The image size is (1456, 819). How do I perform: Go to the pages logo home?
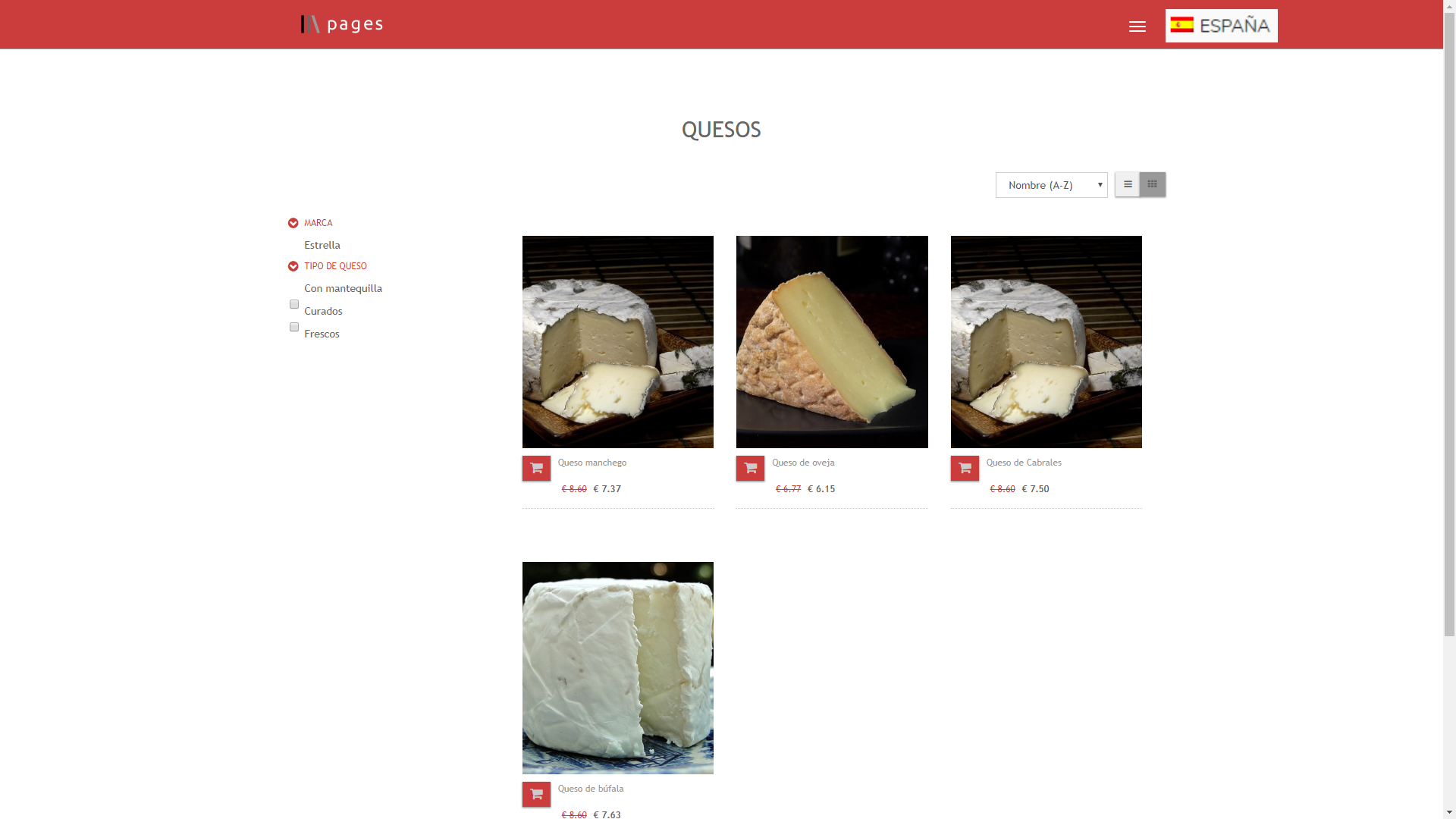tap(342, 24)
